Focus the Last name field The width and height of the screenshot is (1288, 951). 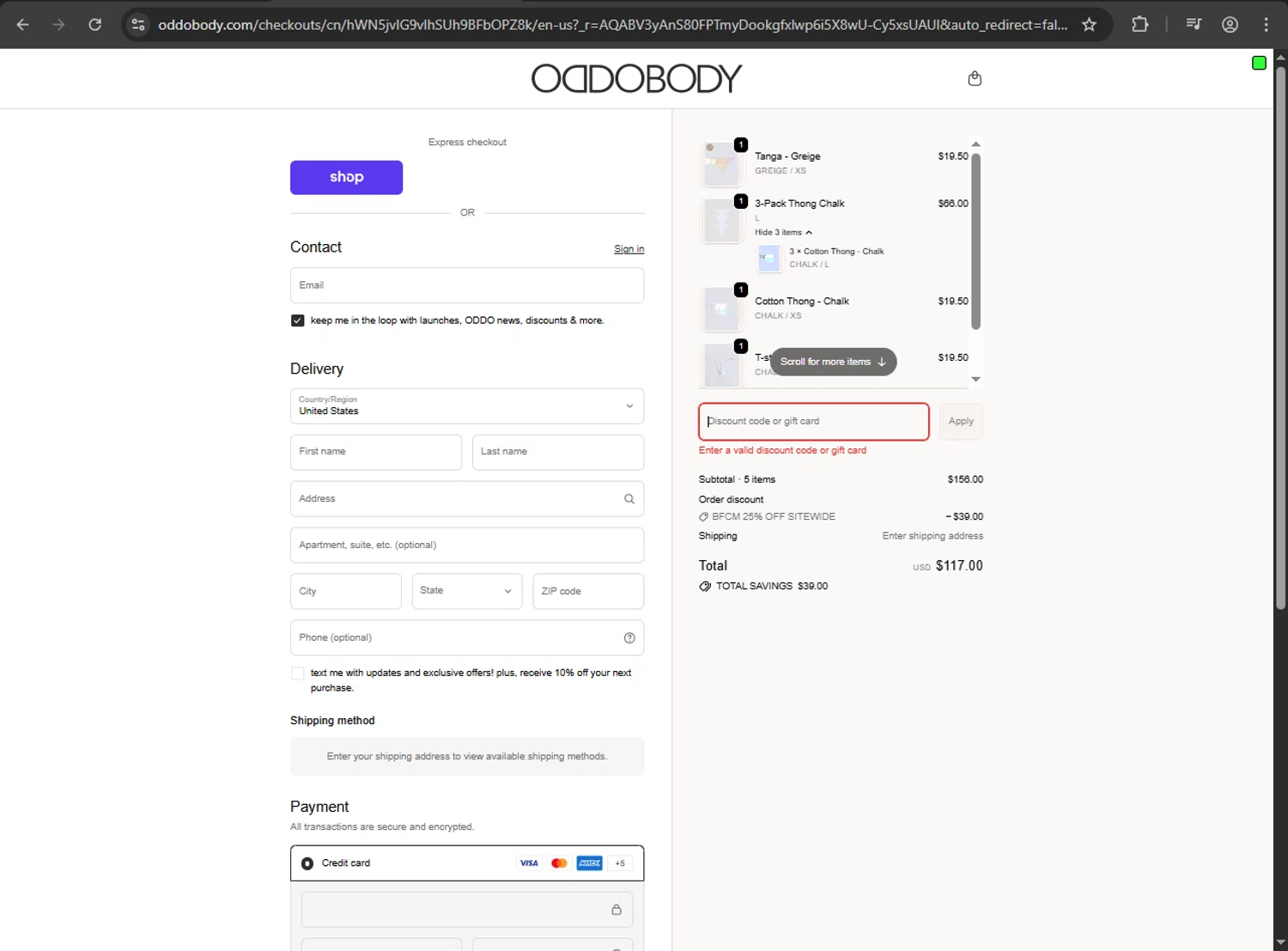click(558, 452)
